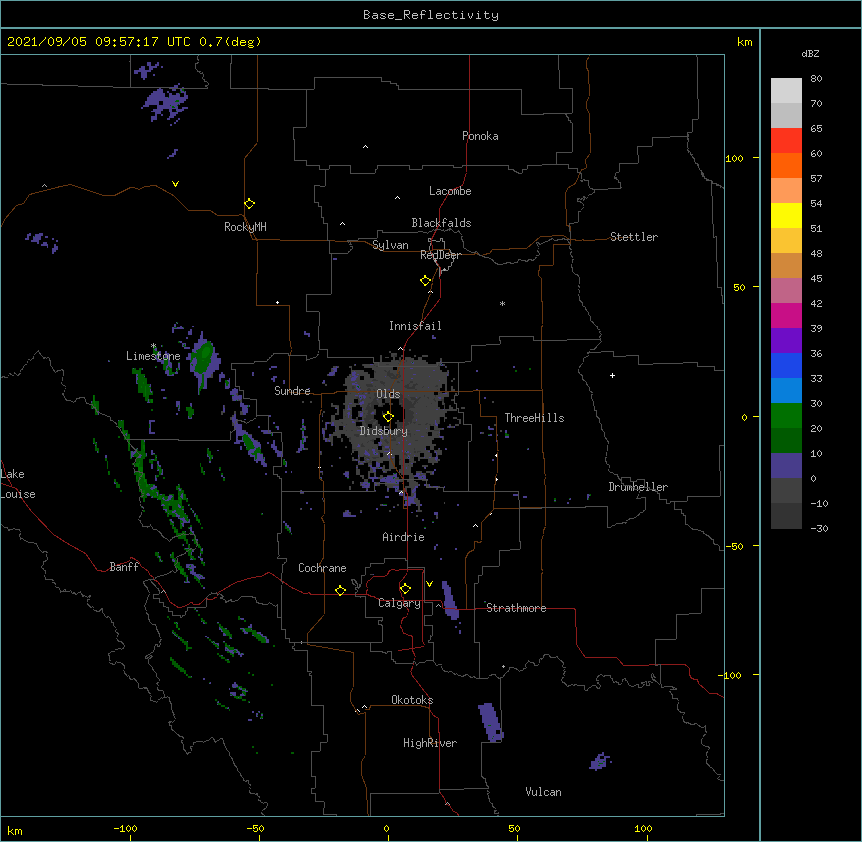Click the HighRiver label
862x842 pixels.
(430, 743)
